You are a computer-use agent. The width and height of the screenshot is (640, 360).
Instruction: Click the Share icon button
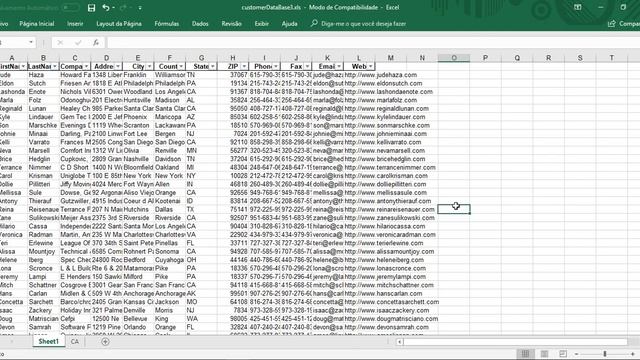click(x=611, y=24)
